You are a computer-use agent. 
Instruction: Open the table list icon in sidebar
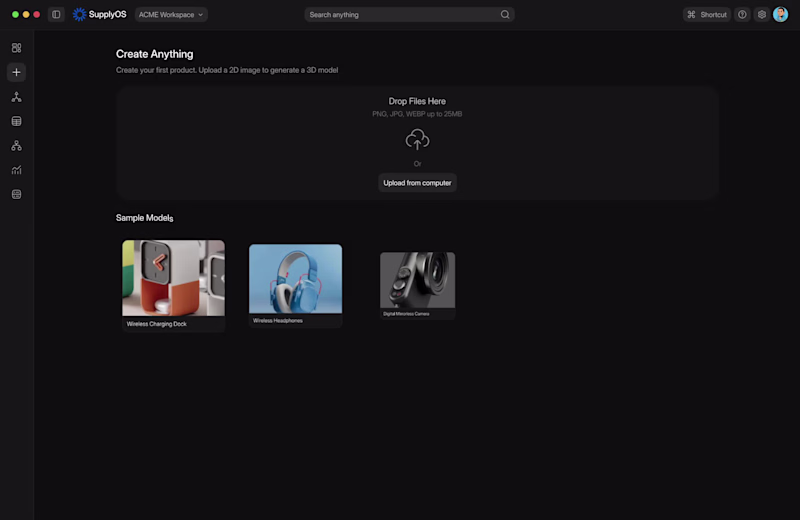16,121
